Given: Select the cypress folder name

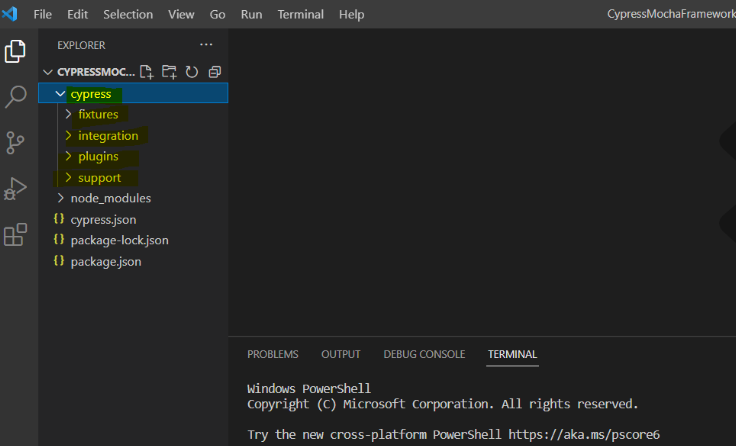Looking at the screenshot, I should (x=91, y=94).
